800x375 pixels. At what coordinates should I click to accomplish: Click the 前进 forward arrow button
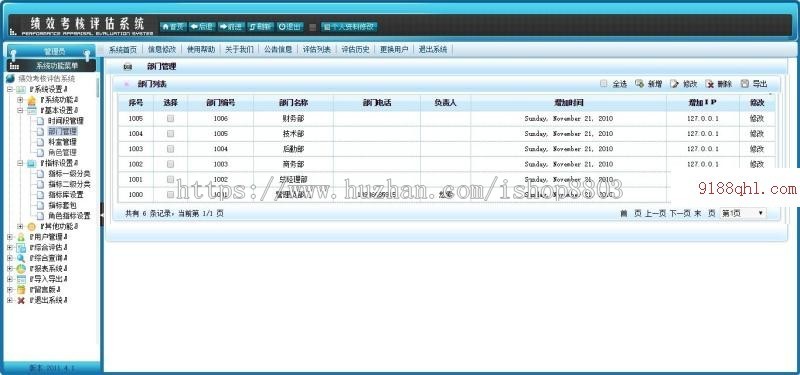tap(231, 27)
